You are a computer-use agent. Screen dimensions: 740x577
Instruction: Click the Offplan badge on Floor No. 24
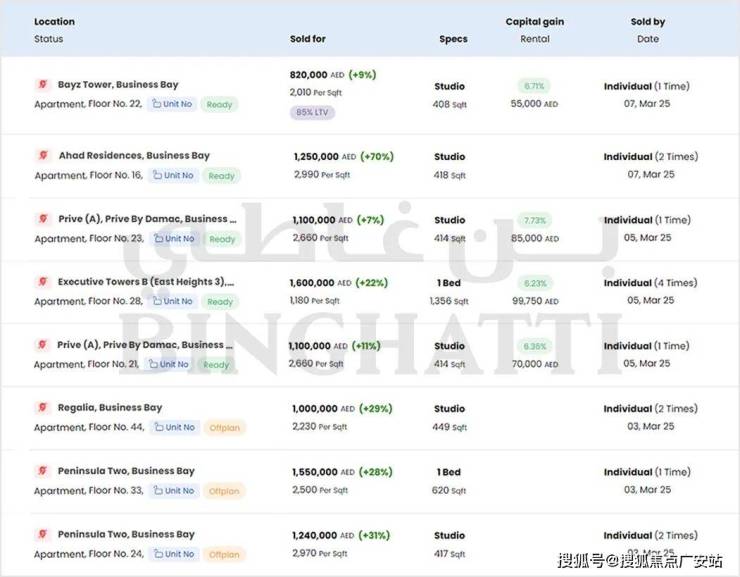[224, 554]
